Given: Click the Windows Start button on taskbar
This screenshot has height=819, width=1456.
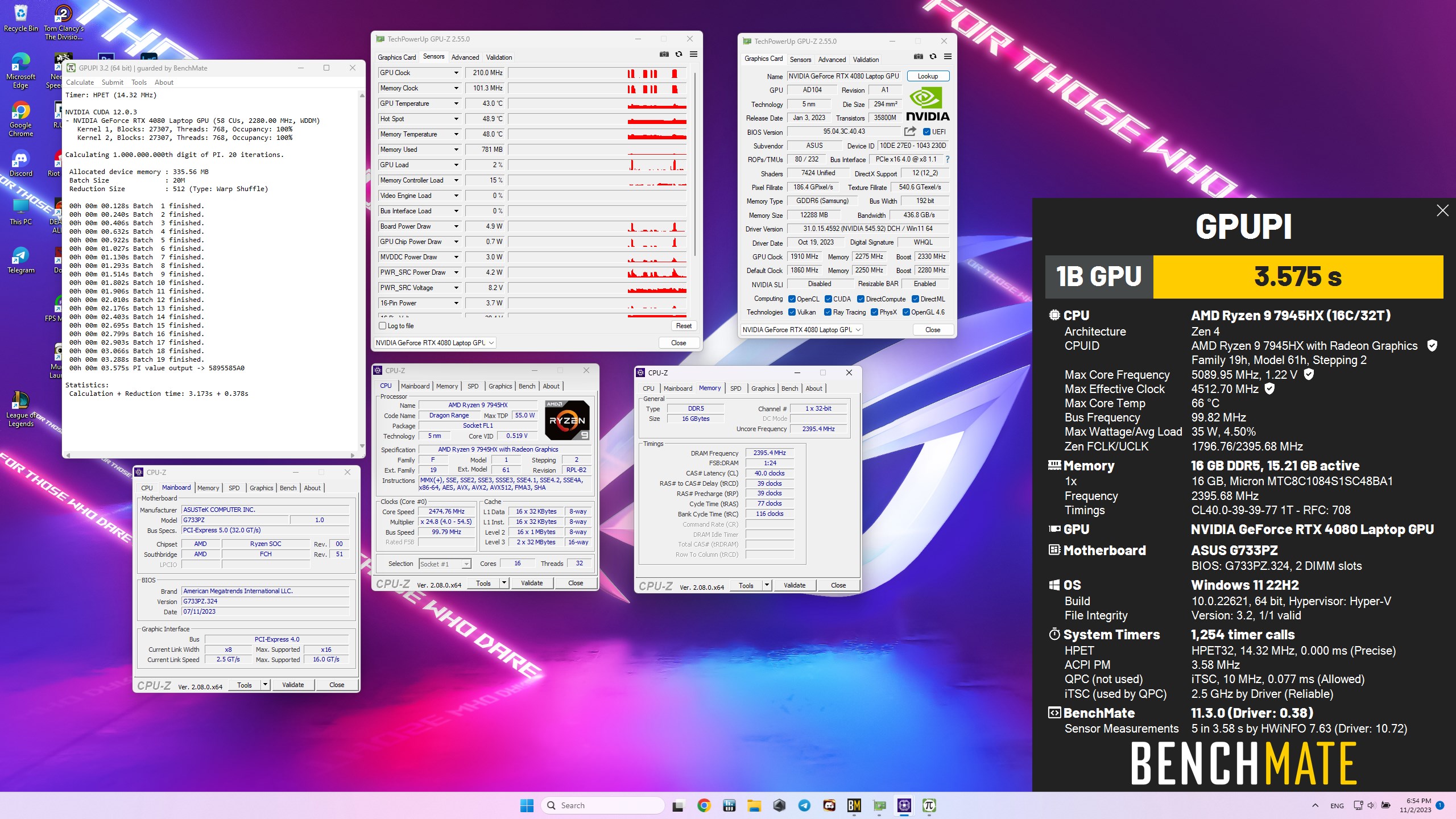Looking at the screenshot, I should 527,805.
